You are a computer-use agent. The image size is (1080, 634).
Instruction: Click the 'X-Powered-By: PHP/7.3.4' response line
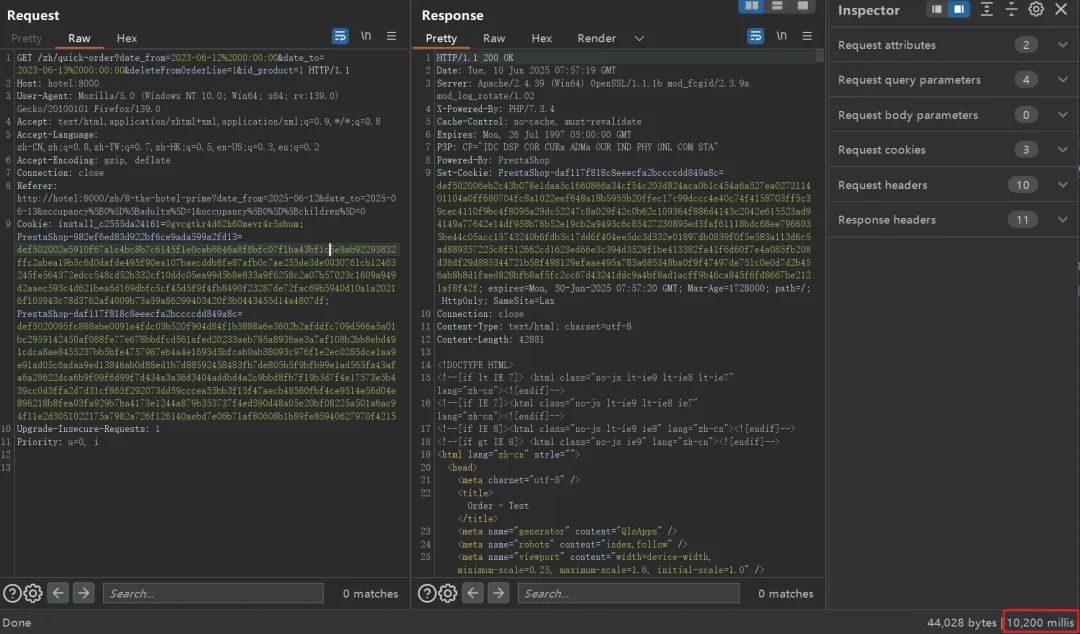pos(495,109)
